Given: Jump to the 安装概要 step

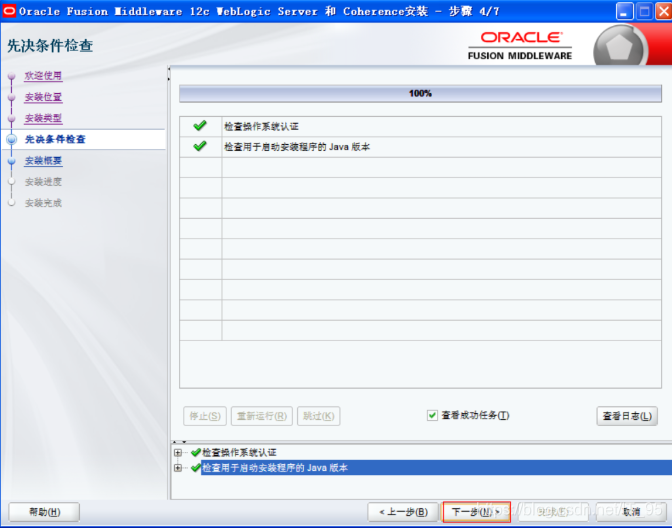Looking at the screenshot, I should coord(43,161).
